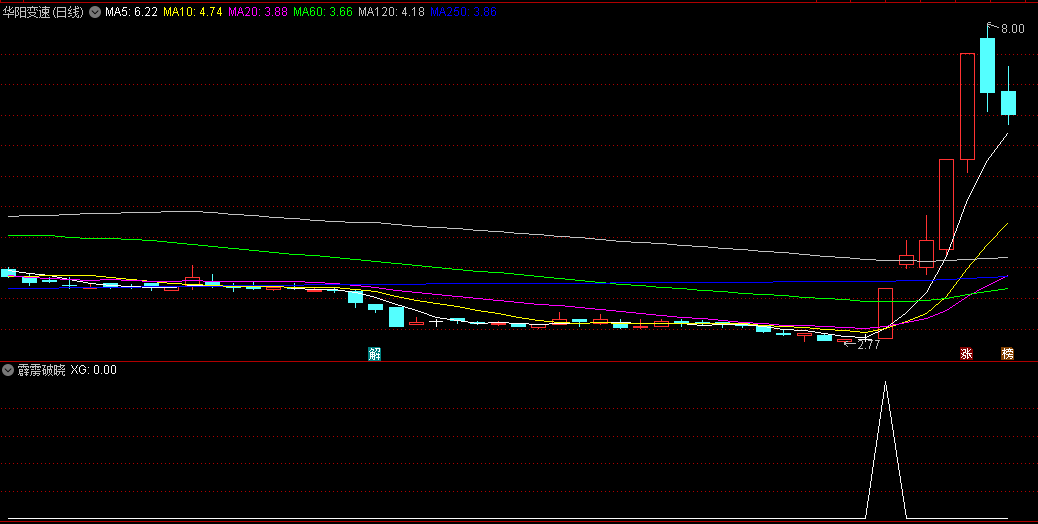Click the 8.00 high price label
1038x524 pixels.
(x=1012, y=29)
